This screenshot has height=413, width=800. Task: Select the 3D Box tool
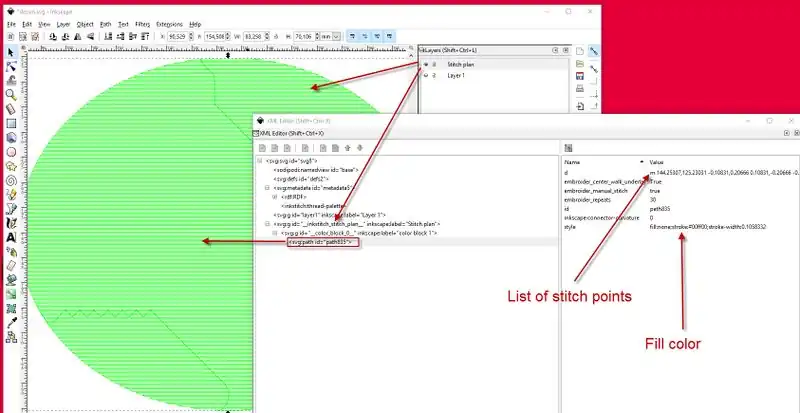click(11, 138)
